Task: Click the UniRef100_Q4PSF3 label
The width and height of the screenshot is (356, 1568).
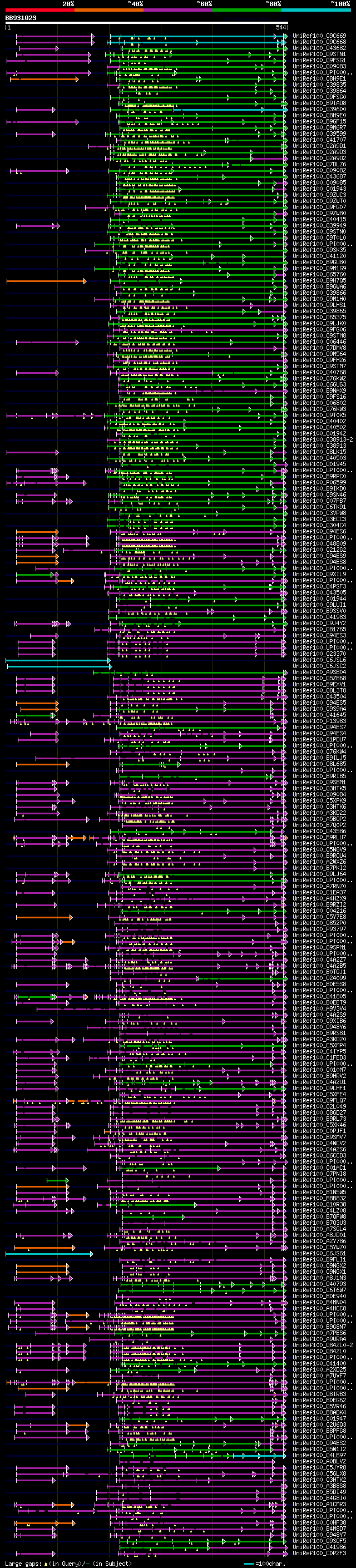Action: [319, 586]
